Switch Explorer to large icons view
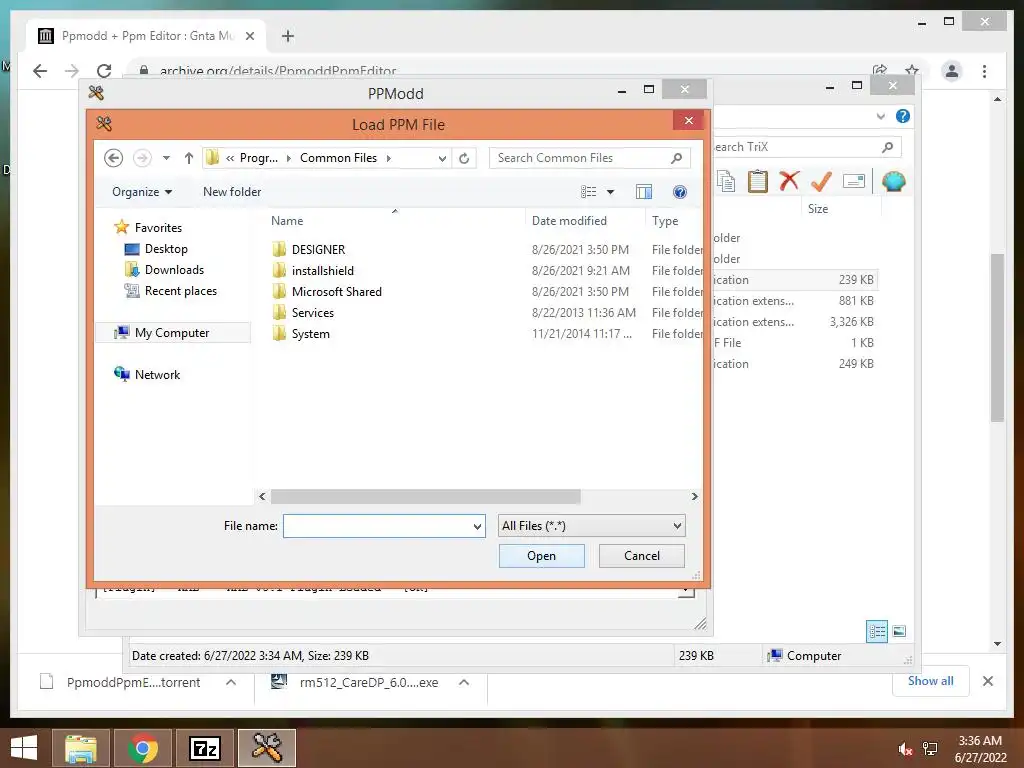1024x768 pixels. pyautogui.click(x=899, y=631)
